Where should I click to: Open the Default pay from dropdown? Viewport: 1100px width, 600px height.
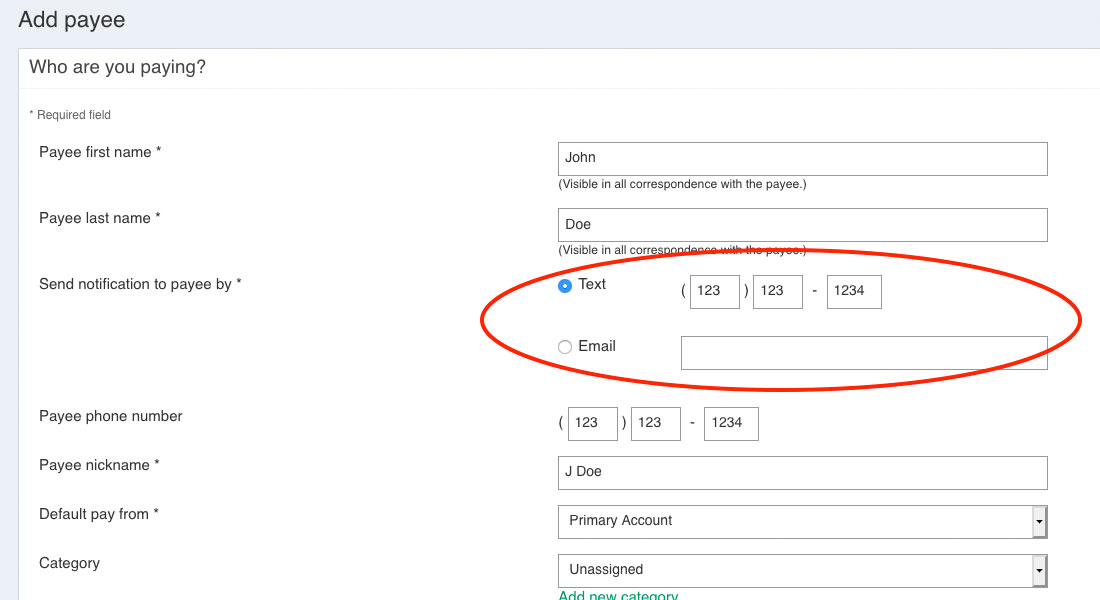pos(802,521)
